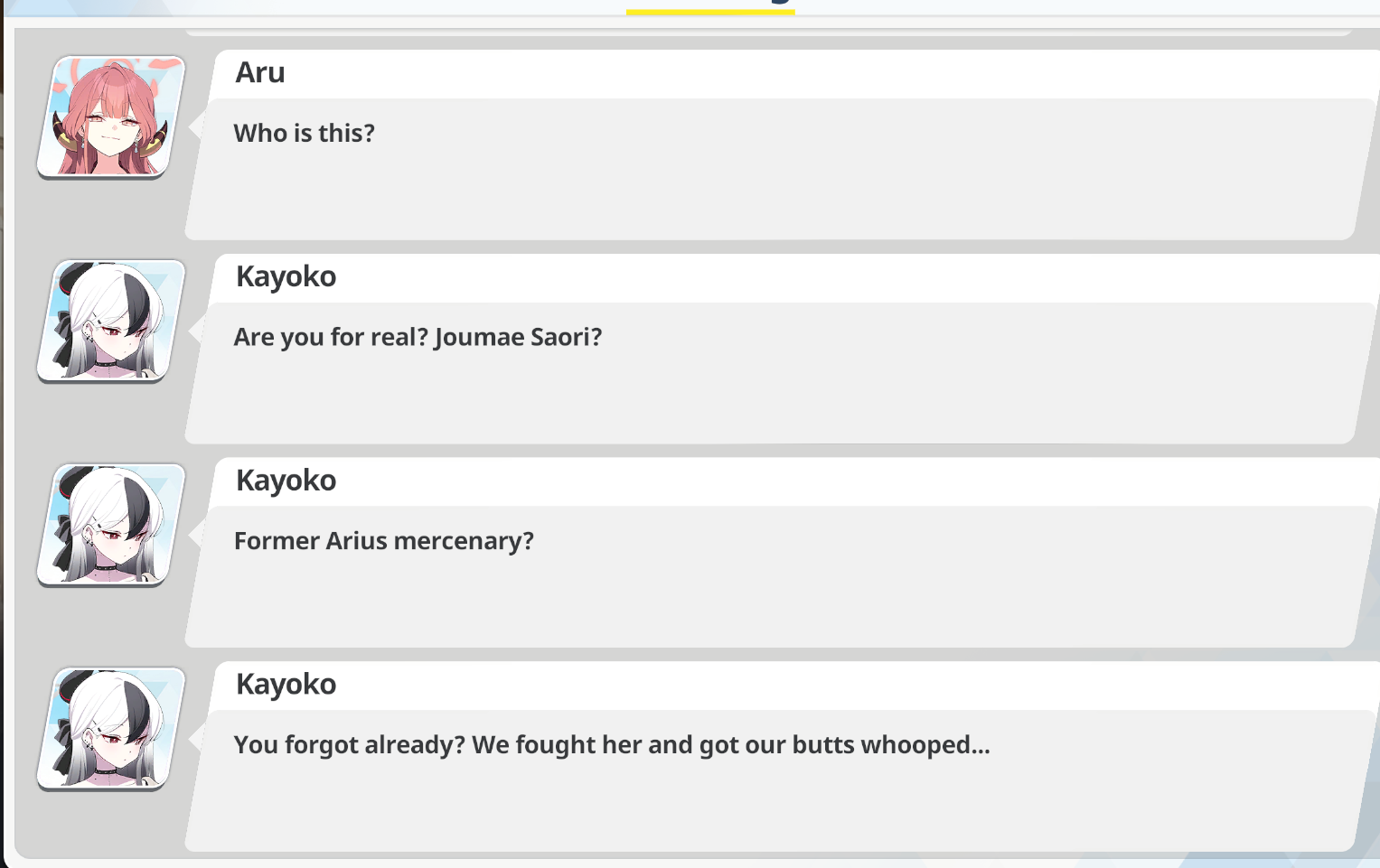Click the partially visible log entry above Aru
1380x868 pixels.
tap(768, 33)
